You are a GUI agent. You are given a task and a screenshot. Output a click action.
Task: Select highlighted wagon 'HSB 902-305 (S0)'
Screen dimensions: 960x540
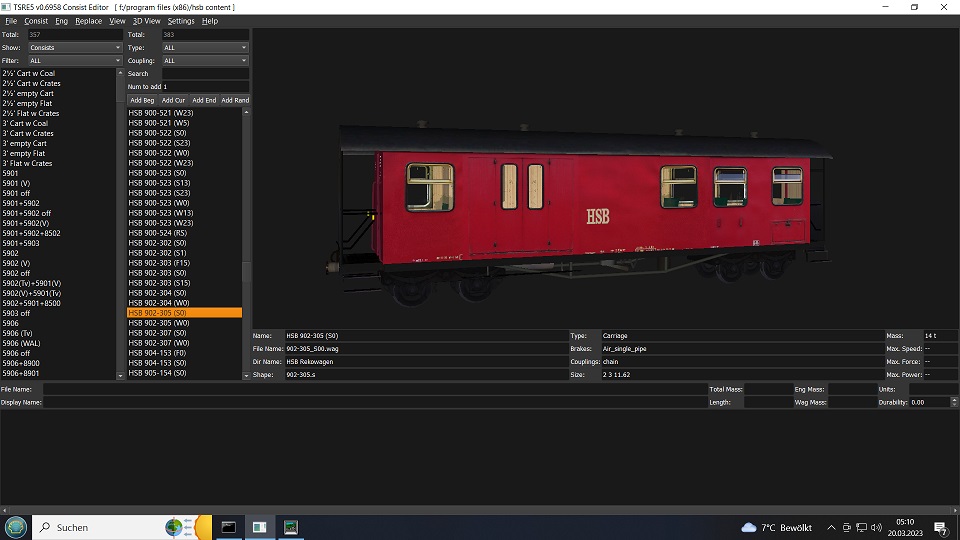pyautogui.click(x=184, y=313)
